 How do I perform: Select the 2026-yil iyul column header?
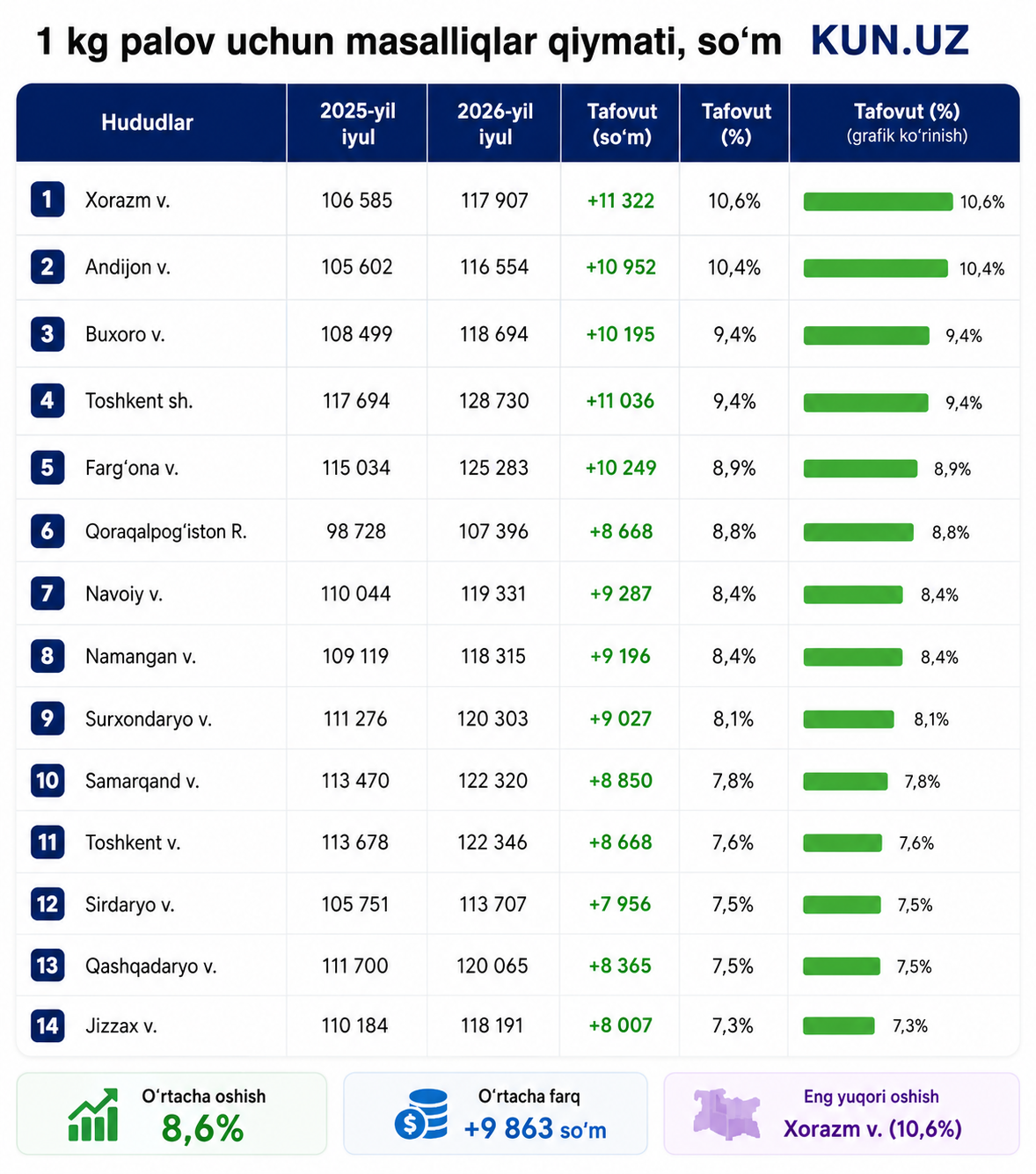click(x=494, y=123)
